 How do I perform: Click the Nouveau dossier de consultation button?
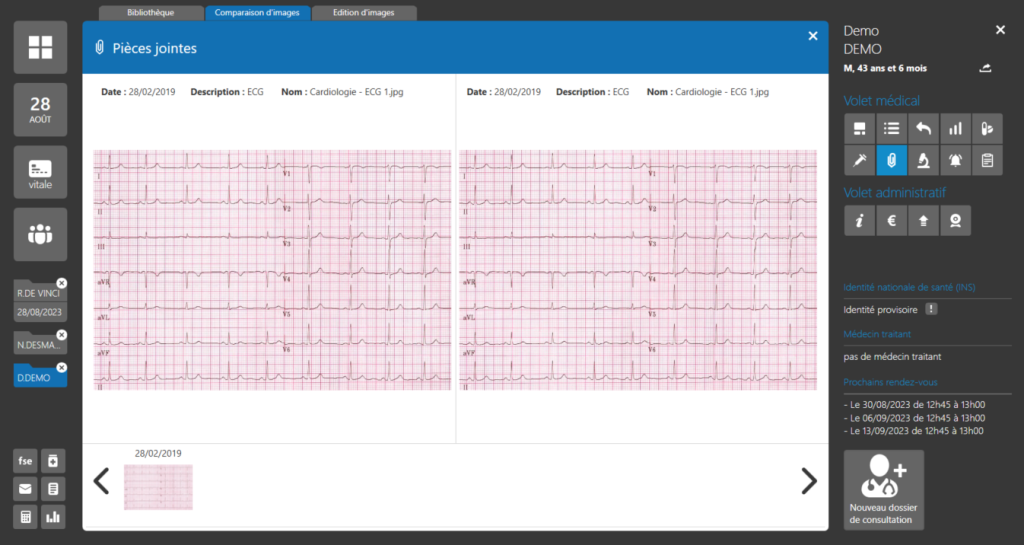[883, 490]
